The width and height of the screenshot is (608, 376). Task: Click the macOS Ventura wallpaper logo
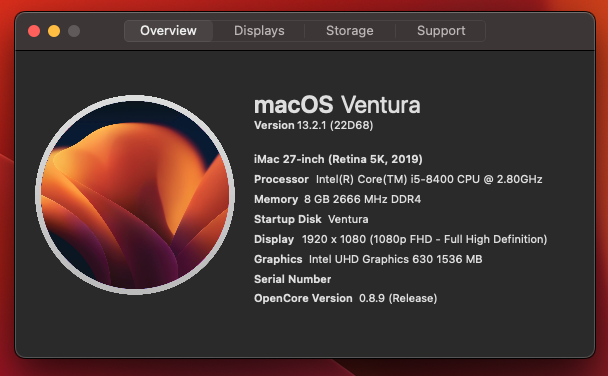135,195
